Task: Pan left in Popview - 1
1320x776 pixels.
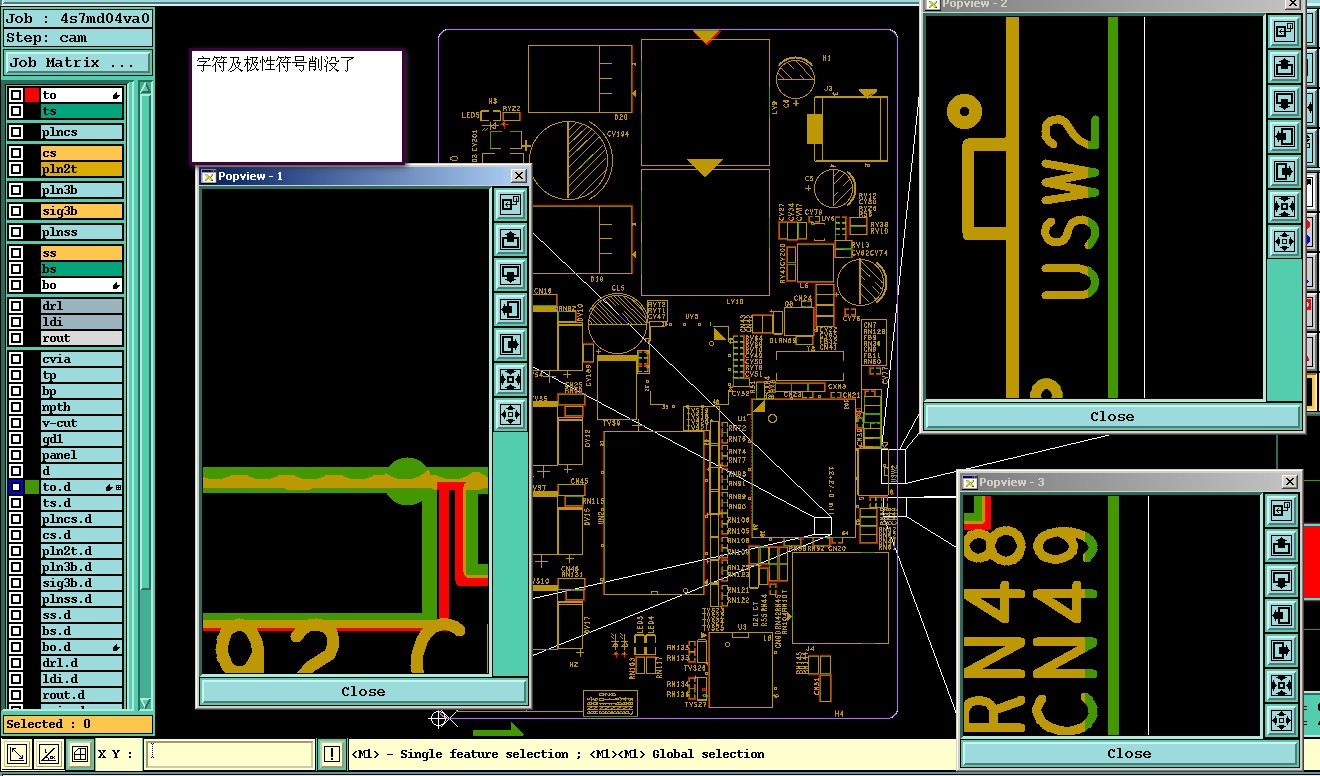Action: 511,310
